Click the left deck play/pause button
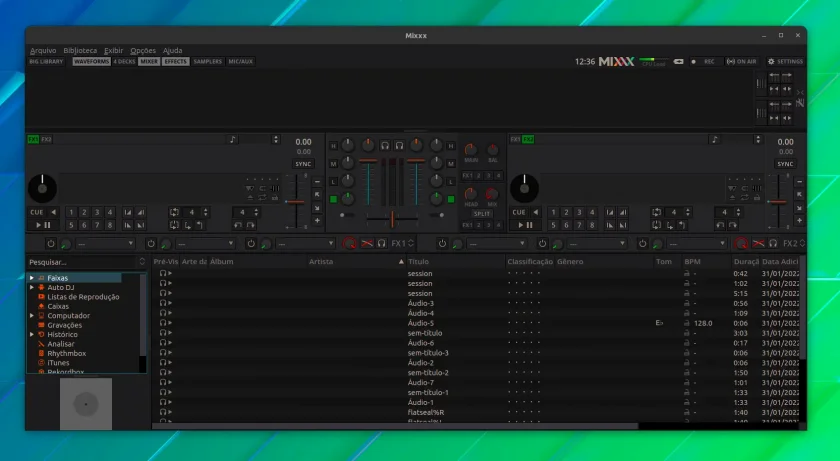This screenshot has height=461, width=840. click(x=43, y=225)
